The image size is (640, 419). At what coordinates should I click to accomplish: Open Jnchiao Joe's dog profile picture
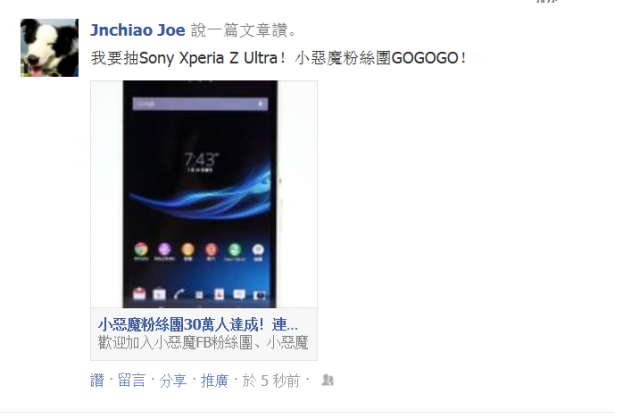click(x=49, y=47)
